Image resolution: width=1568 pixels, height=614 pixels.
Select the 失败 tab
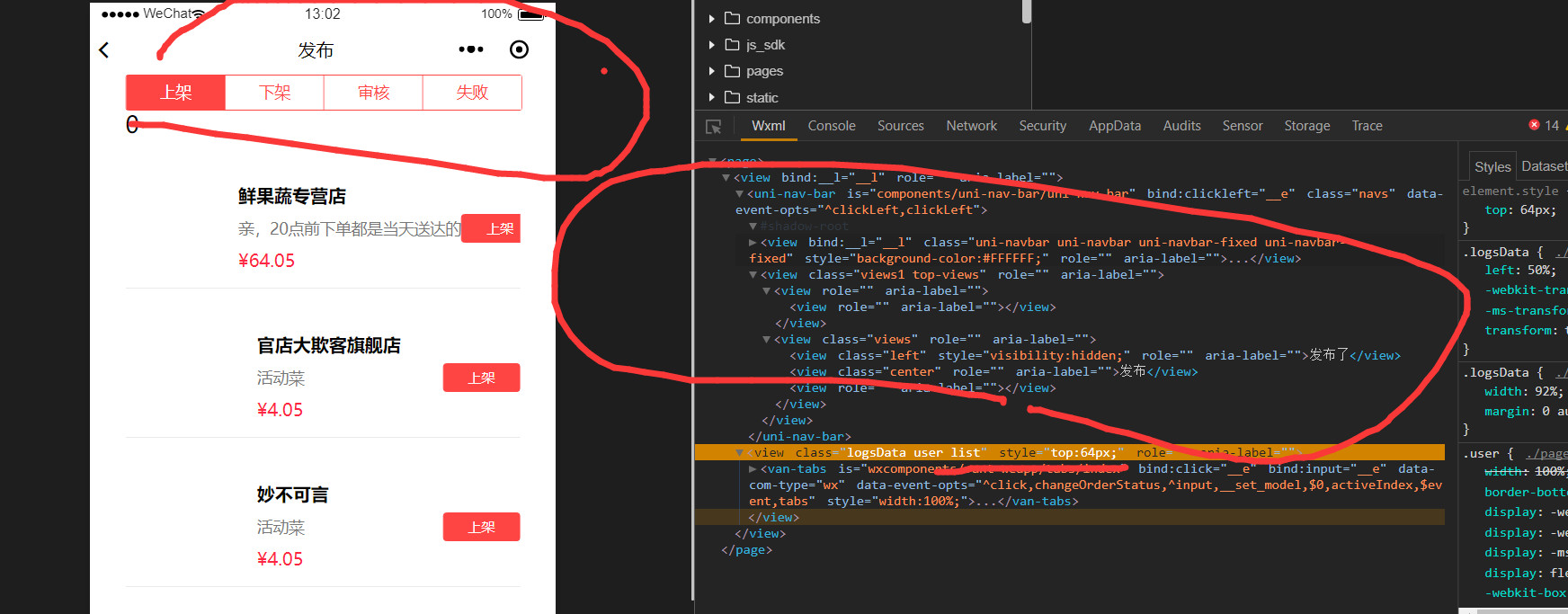pyautogui.click(x=472, y=93)
